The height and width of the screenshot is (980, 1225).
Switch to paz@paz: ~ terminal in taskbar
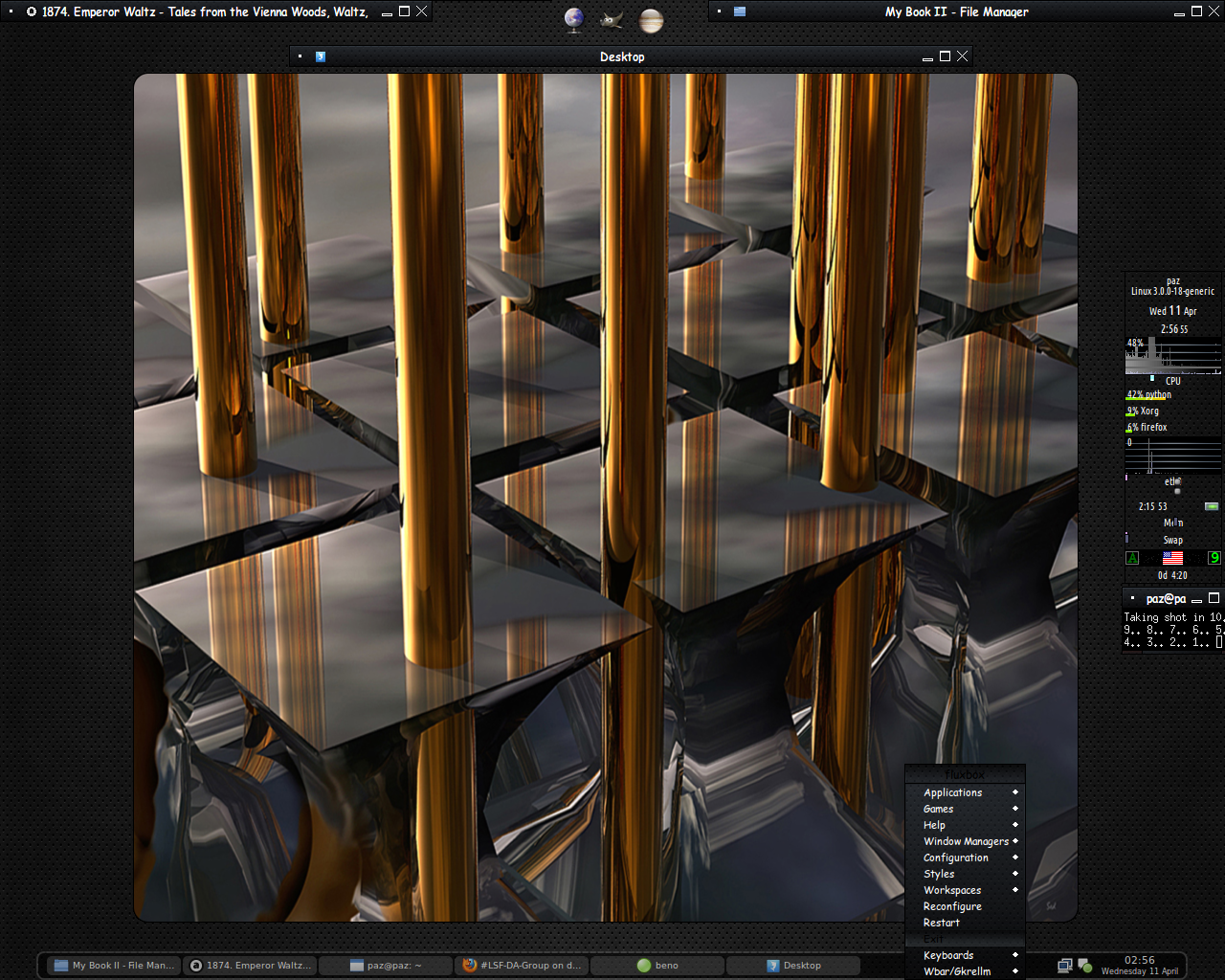tap(386, 966)
